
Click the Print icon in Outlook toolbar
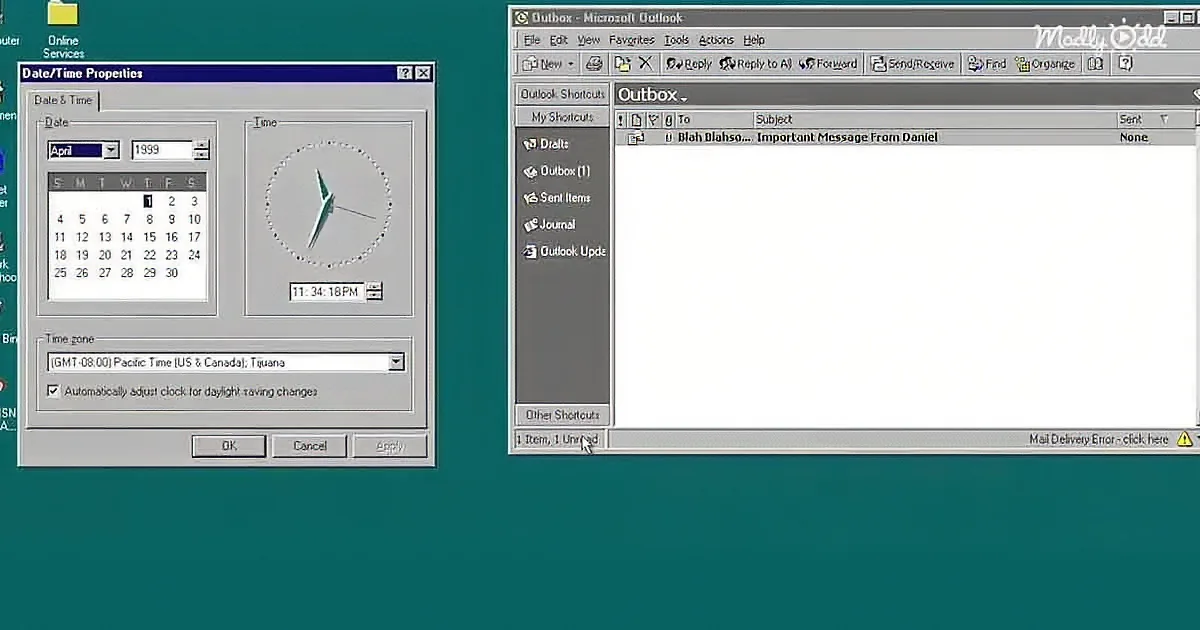[x=594, y=63]
